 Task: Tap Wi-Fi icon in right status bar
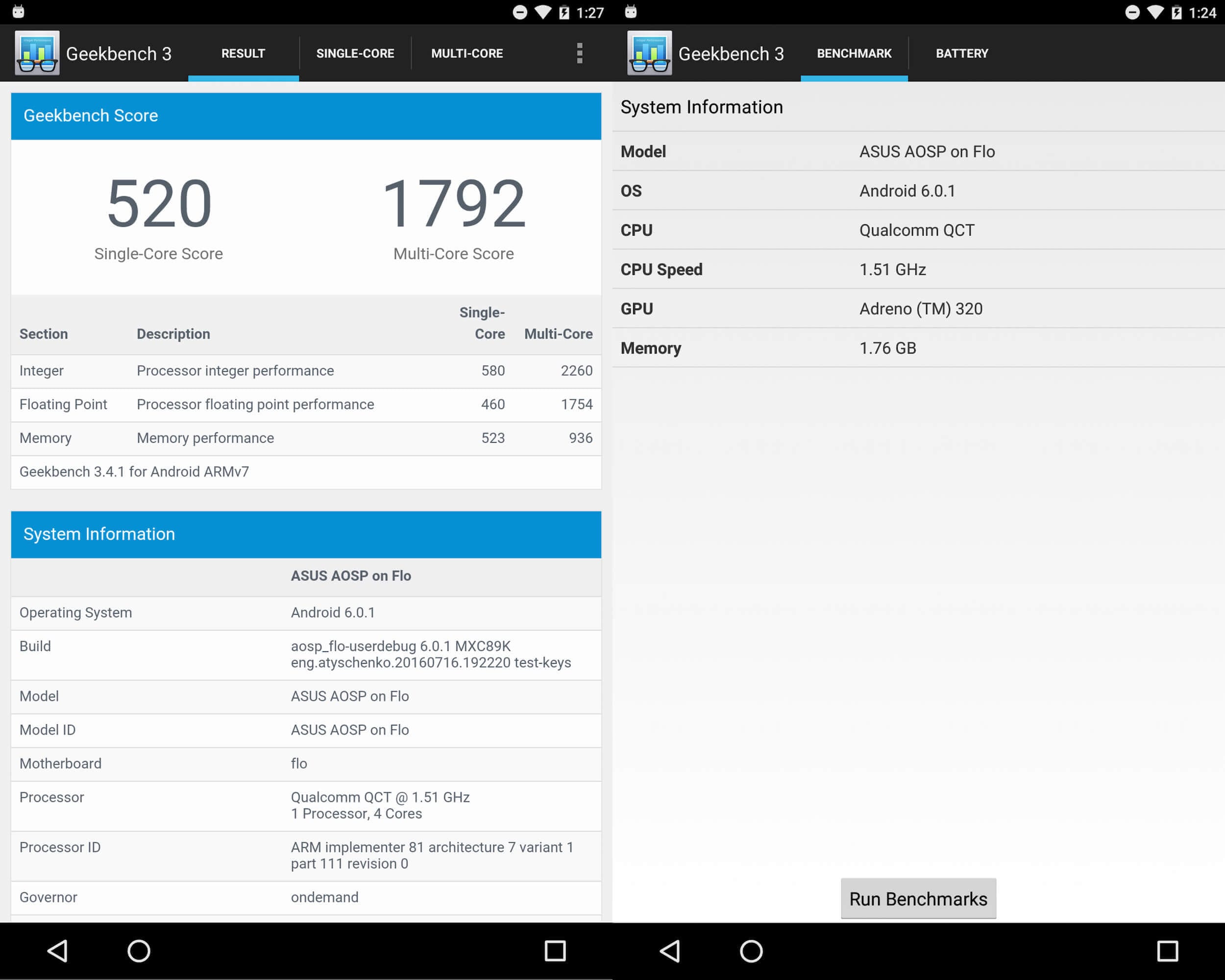click(x=1156, y=13)
